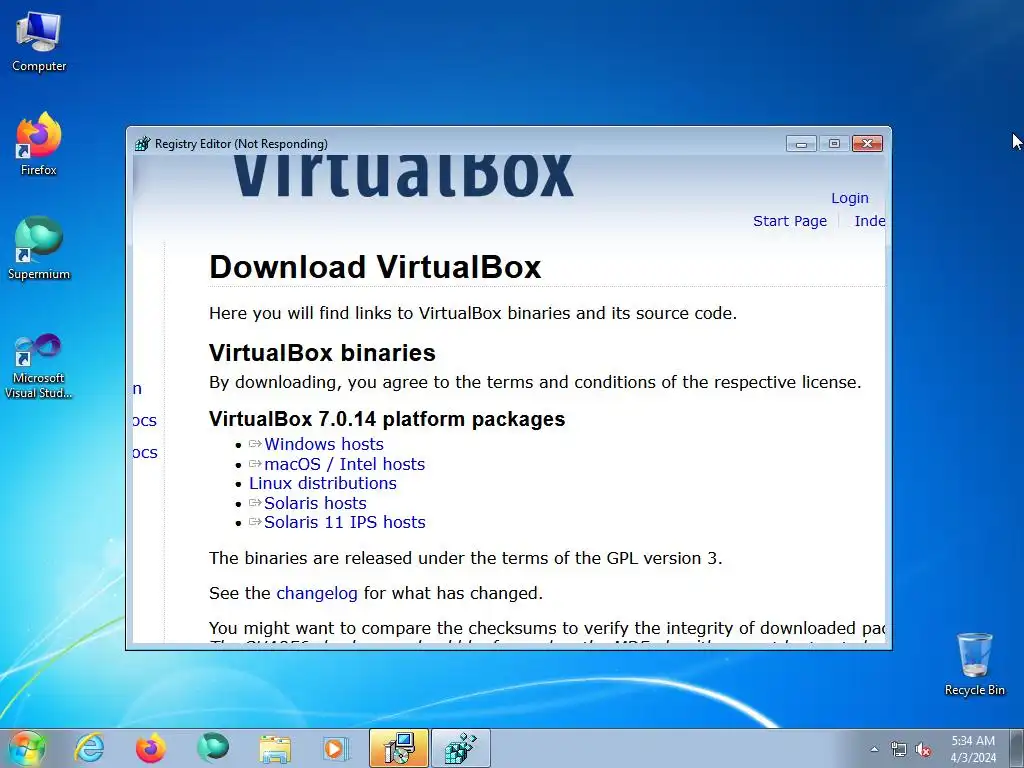Open the macOS / Intel hosts link
Viewport: 1024px width, 768px height.
[344, 464]
